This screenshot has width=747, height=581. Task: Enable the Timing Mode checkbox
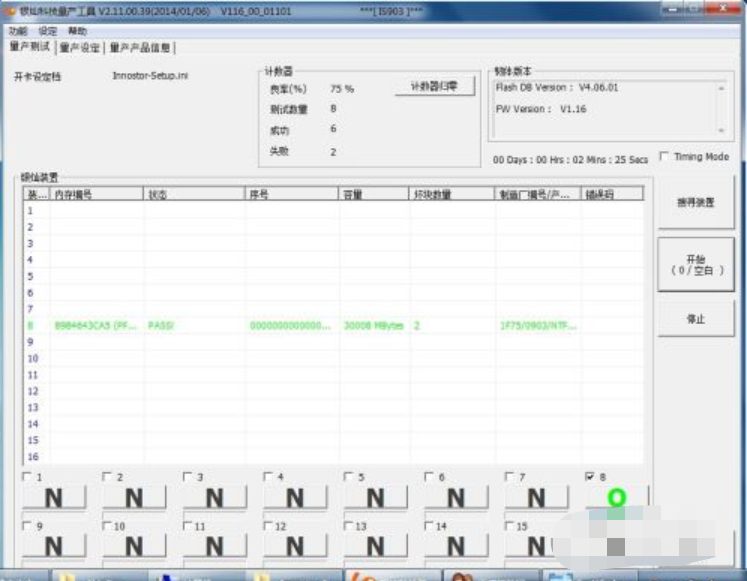click(x=664, y=157)
